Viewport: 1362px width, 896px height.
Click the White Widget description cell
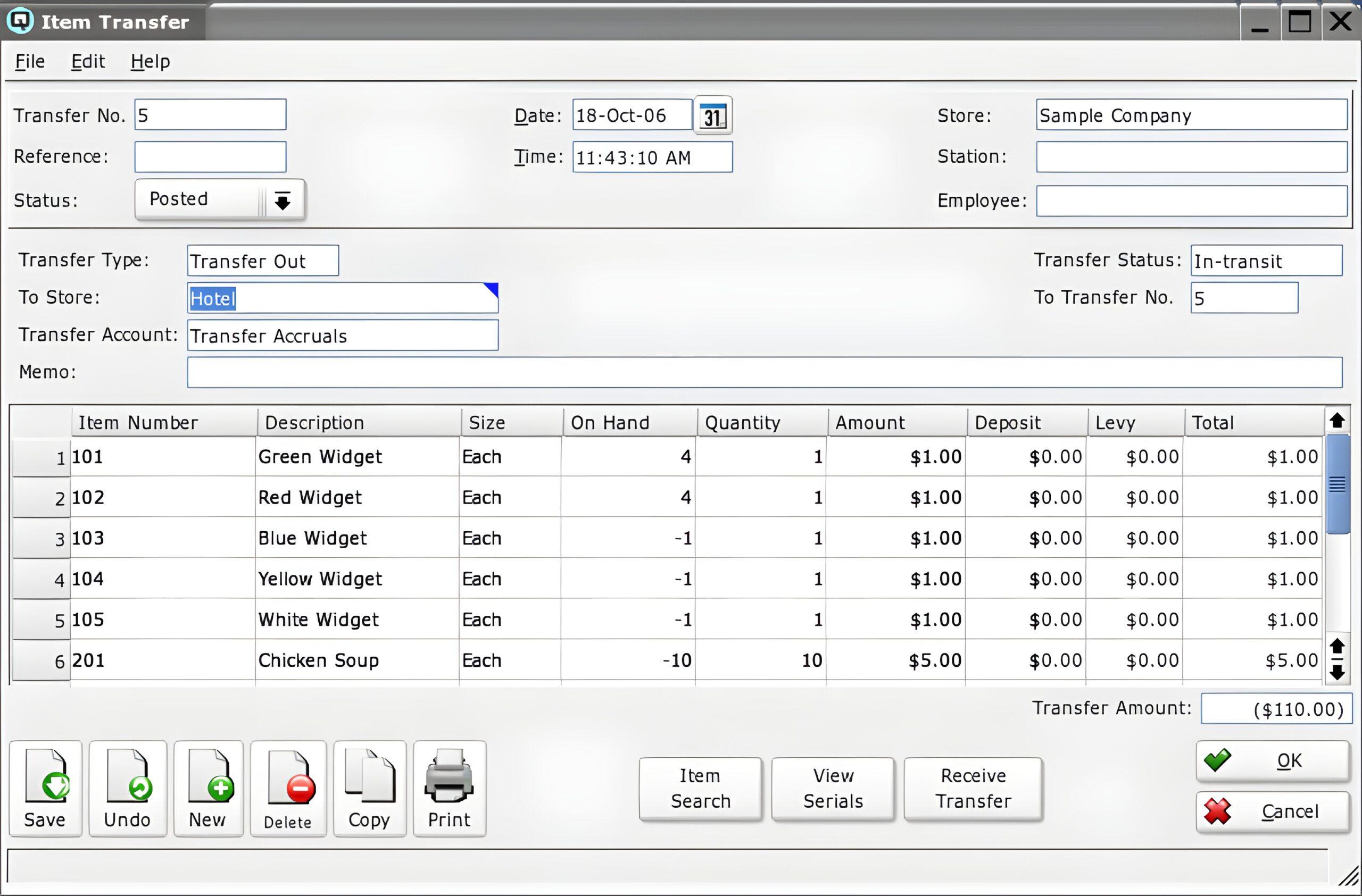357,619
